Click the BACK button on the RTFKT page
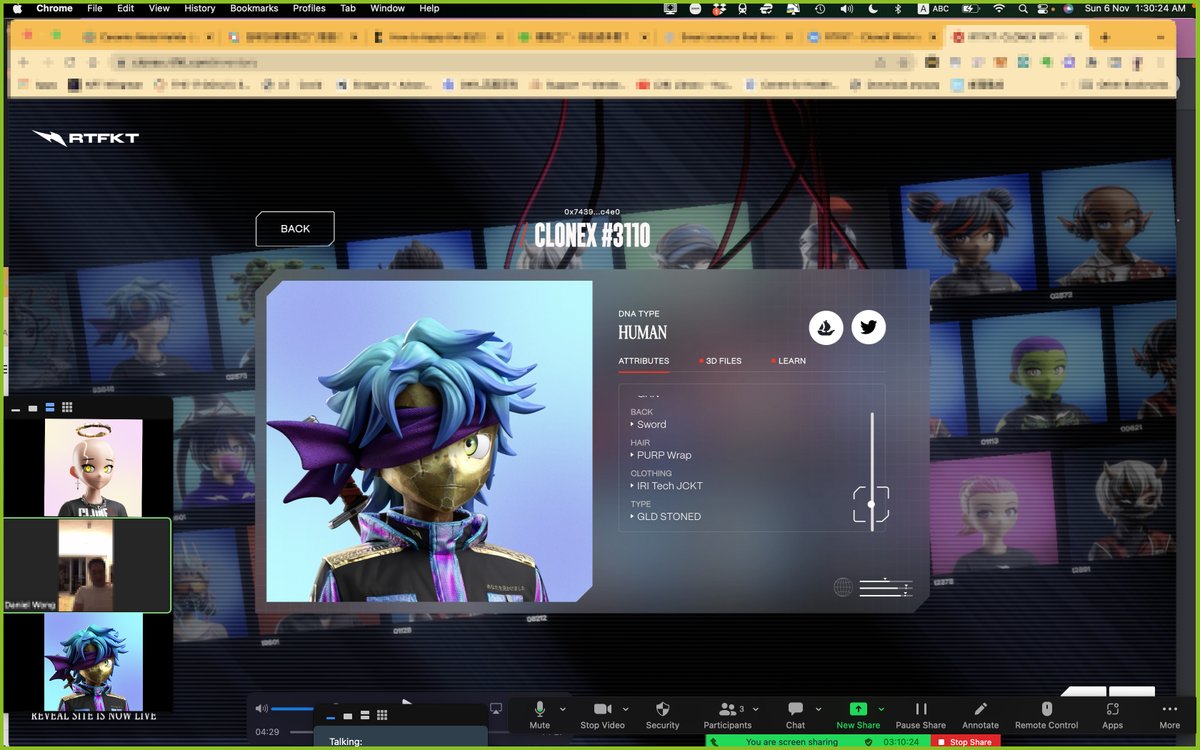 (x=295, y=229)
